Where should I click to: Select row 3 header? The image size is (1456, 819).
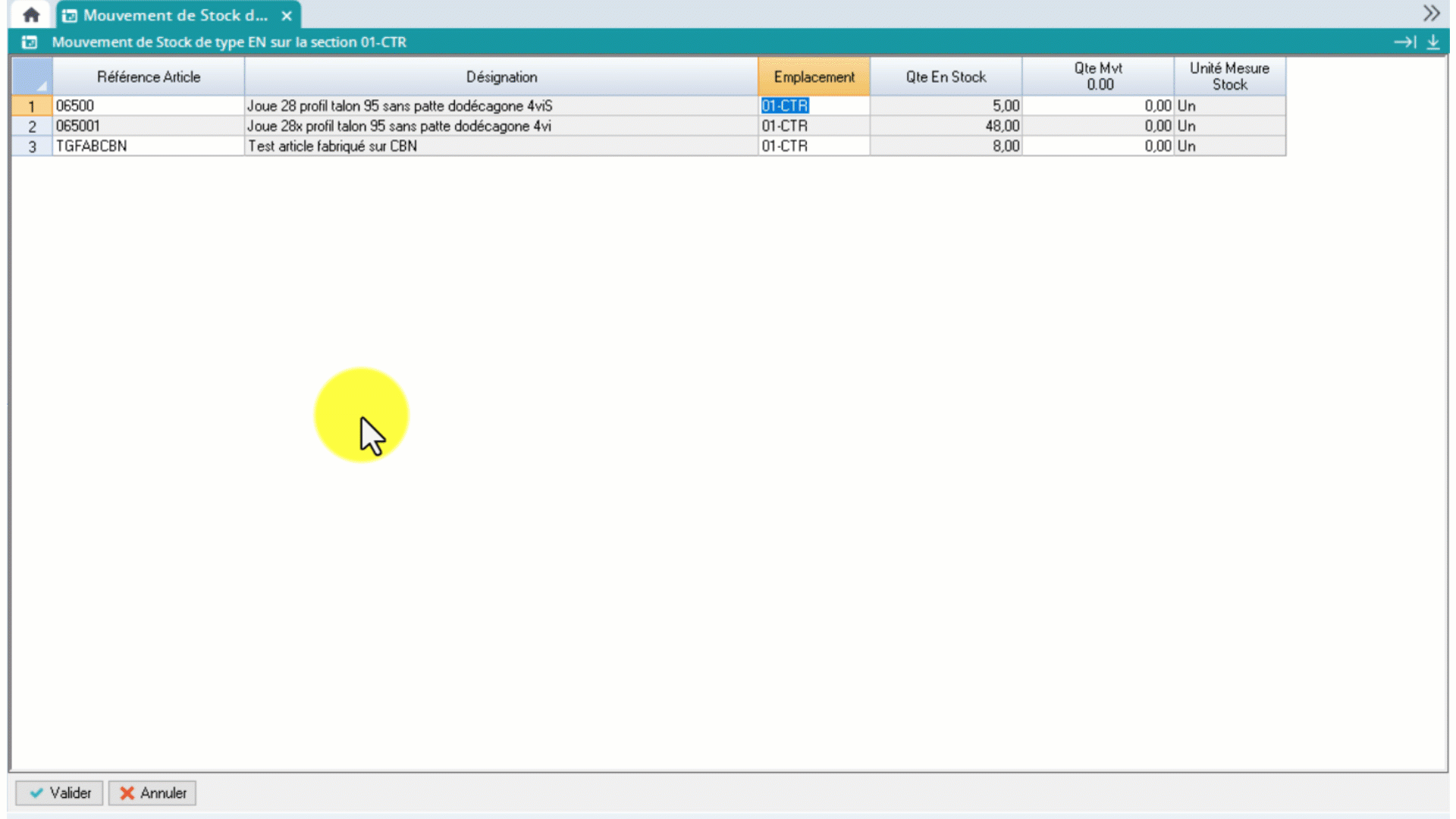(x=32, y=146)
